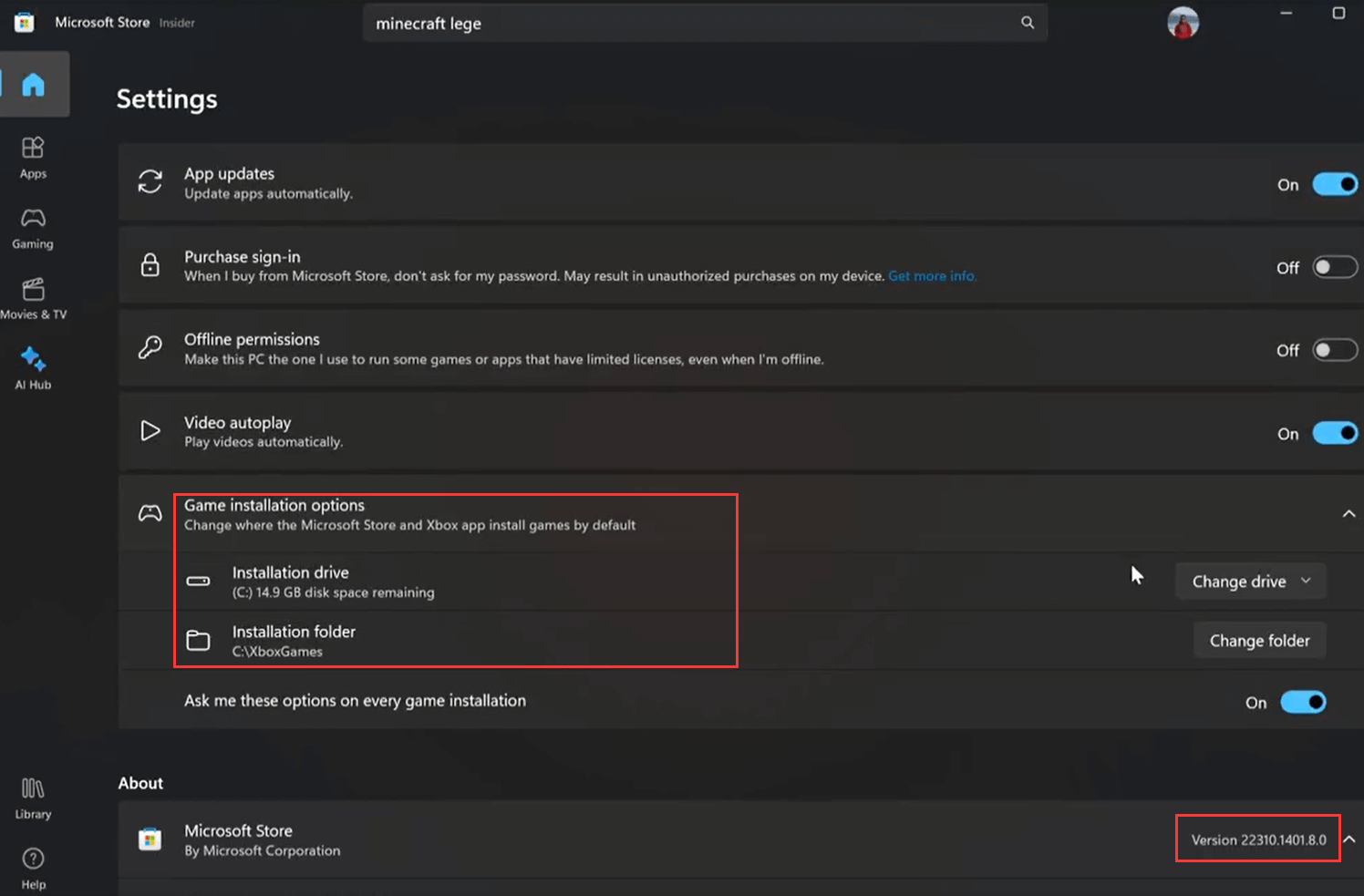
Task: Open the user profile avatar
Action: [1183, 23]
